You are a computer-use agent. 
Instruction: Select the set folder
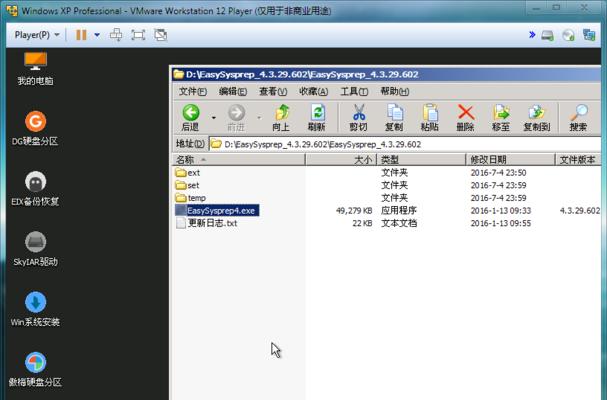pyautogui.click(x=187, y=185)
